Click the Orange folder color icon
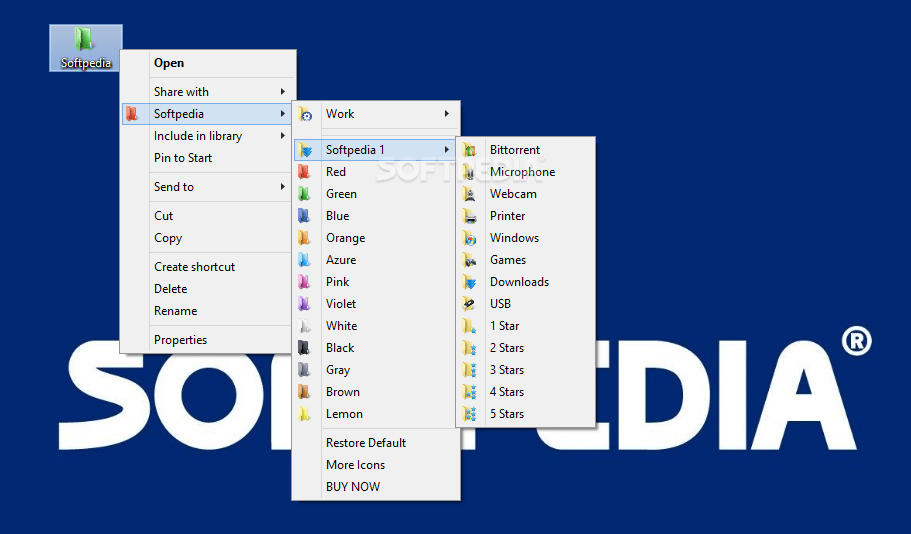Viewport: 911px width, 534px height. click(x=304, y=238)
